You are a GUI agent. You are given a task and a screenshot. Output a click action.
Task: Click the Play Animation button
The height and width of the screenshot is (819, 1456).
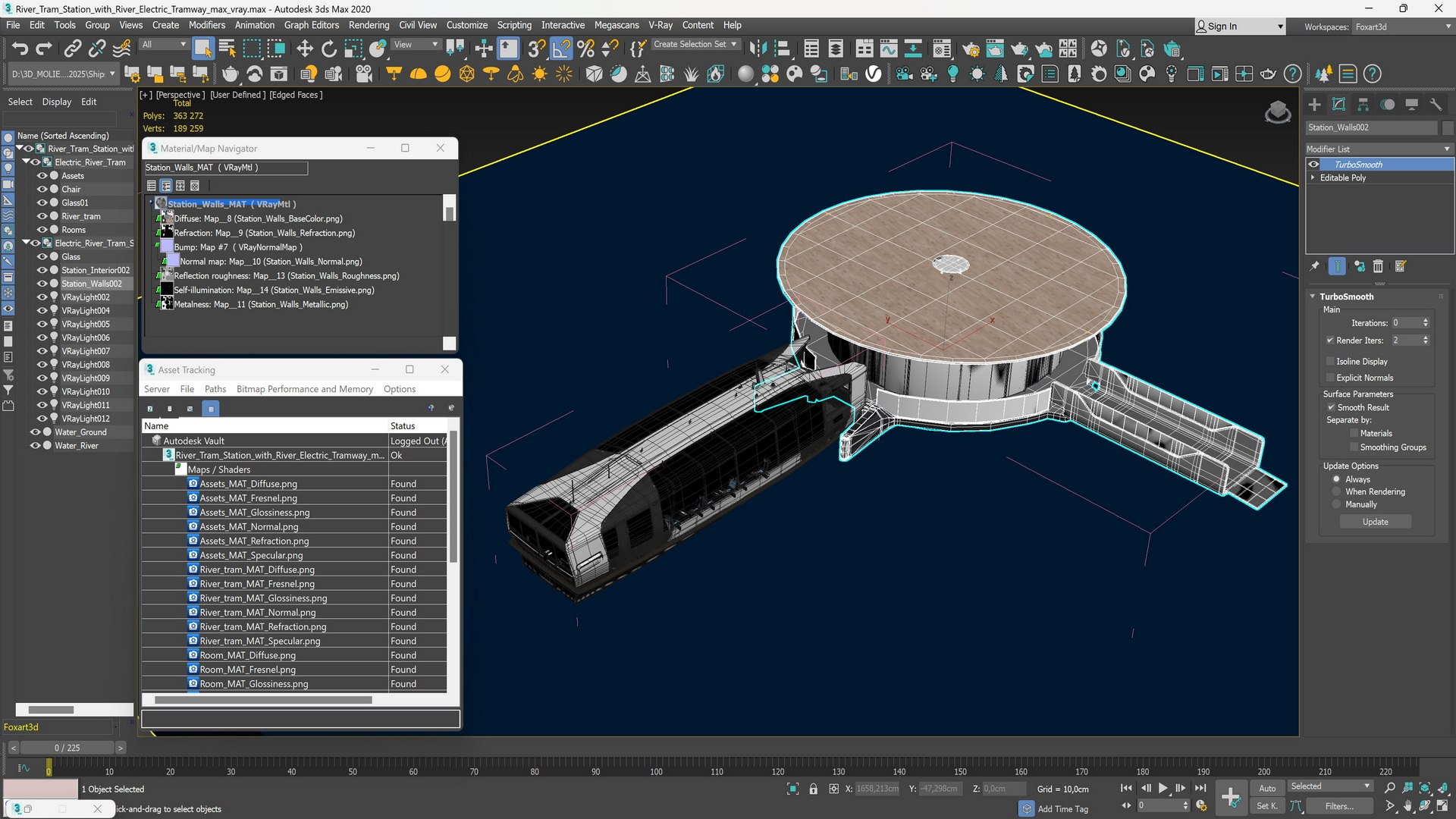1163,789
